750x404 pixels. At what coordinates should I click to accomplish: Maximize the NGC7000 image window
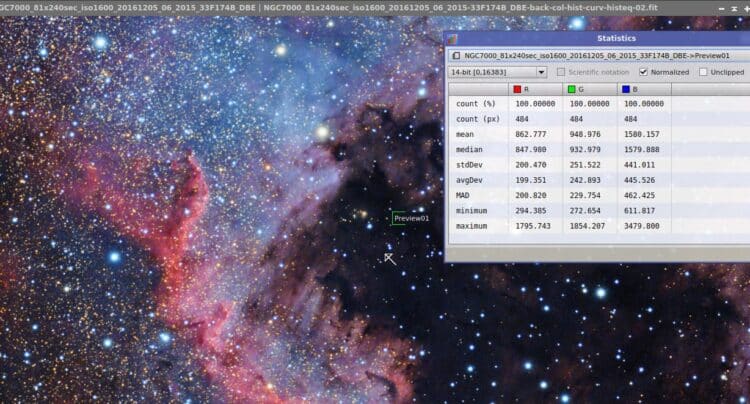747,9
